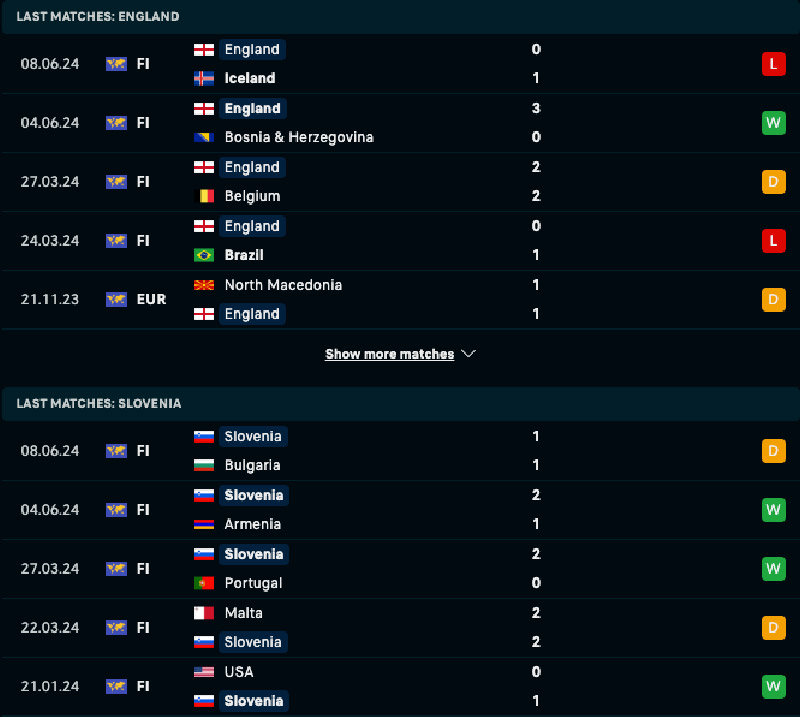Click red L badge for England-Iceland
The width and height of the screenshot is (800, 717).
click(773, 64)
